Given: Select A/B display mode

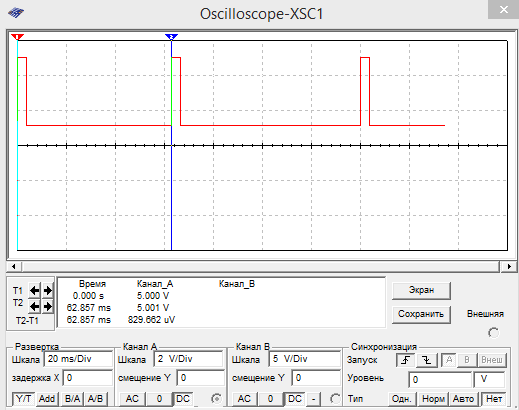Looking at the screenshot, I should click(95, 398).
